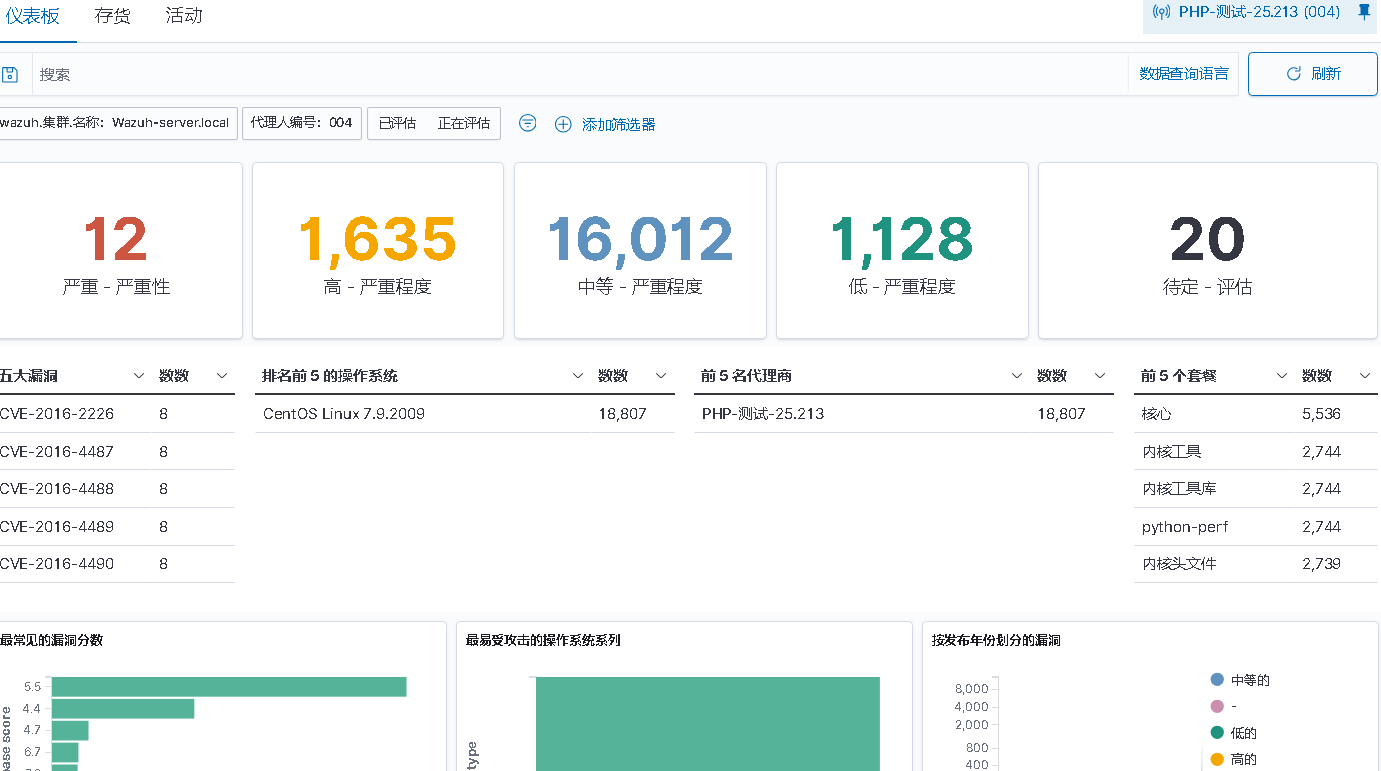Viewport: 1381px width, 771px height.
Task: Click the 1,128 低 severity card
Action: tap(902, 251)
